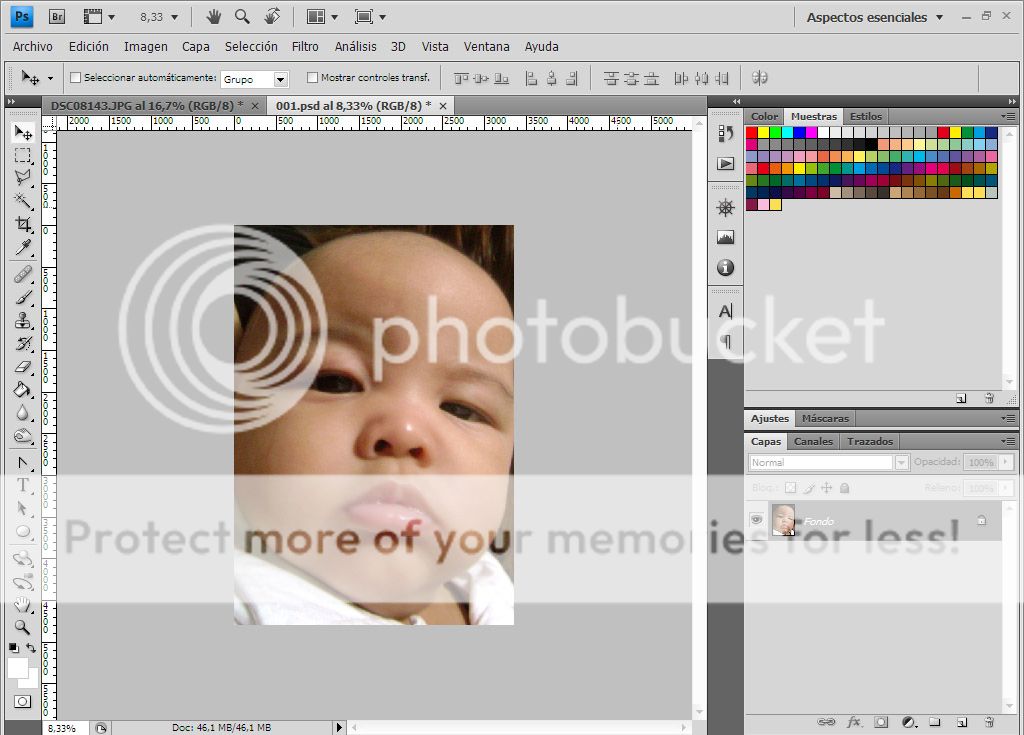
Task: Open the Archivo menu
Action: coord(33,46)
